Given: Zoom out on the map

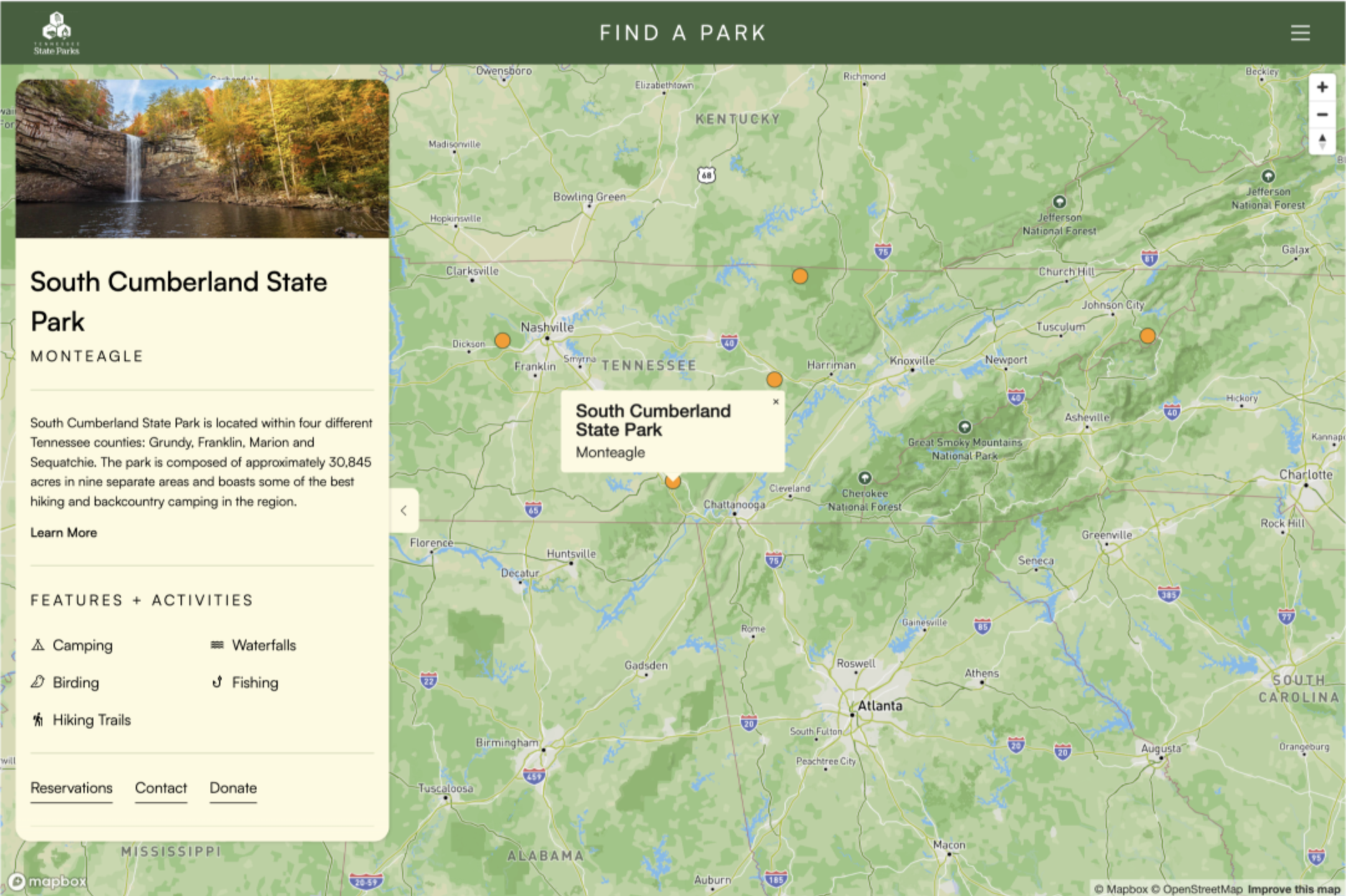Looking at the screenshot, I should point(1322,115).
